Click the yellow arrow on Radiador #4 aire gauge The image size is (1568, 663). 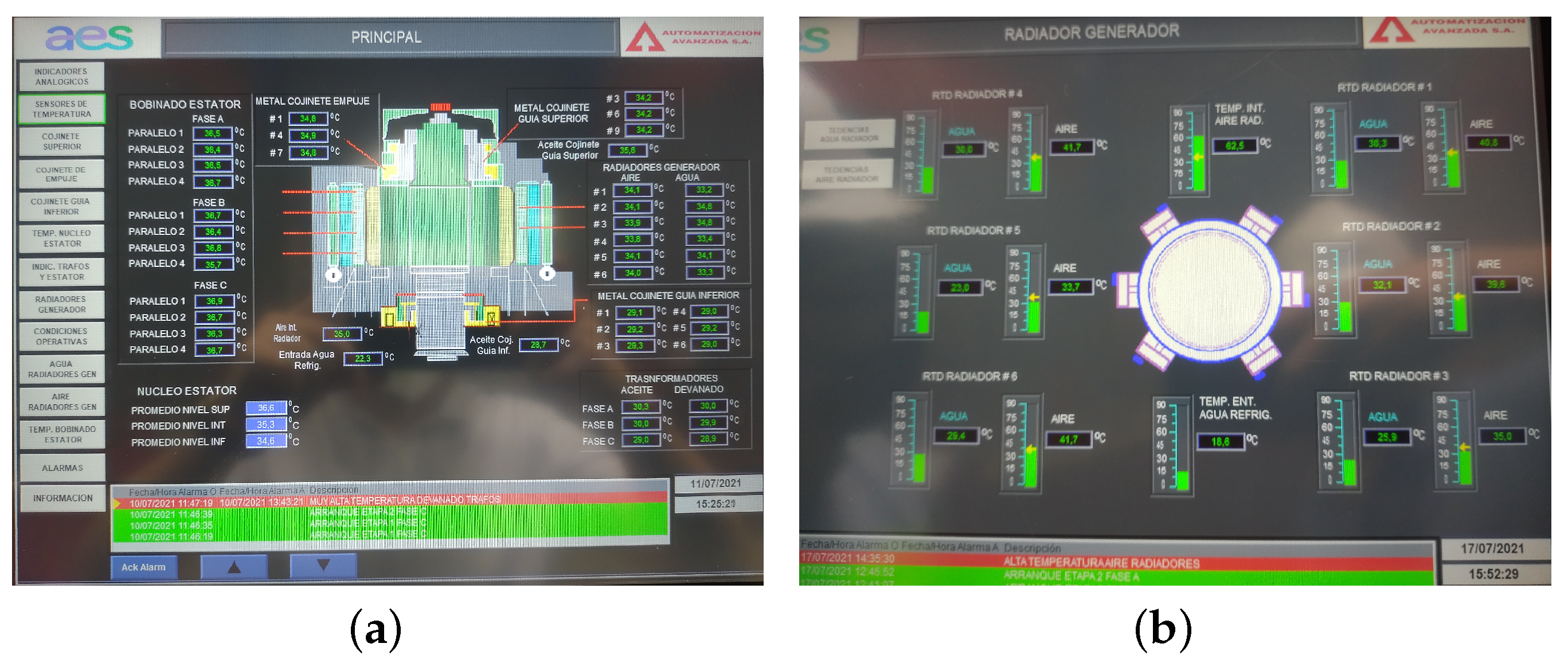(x=1035, y=158)
